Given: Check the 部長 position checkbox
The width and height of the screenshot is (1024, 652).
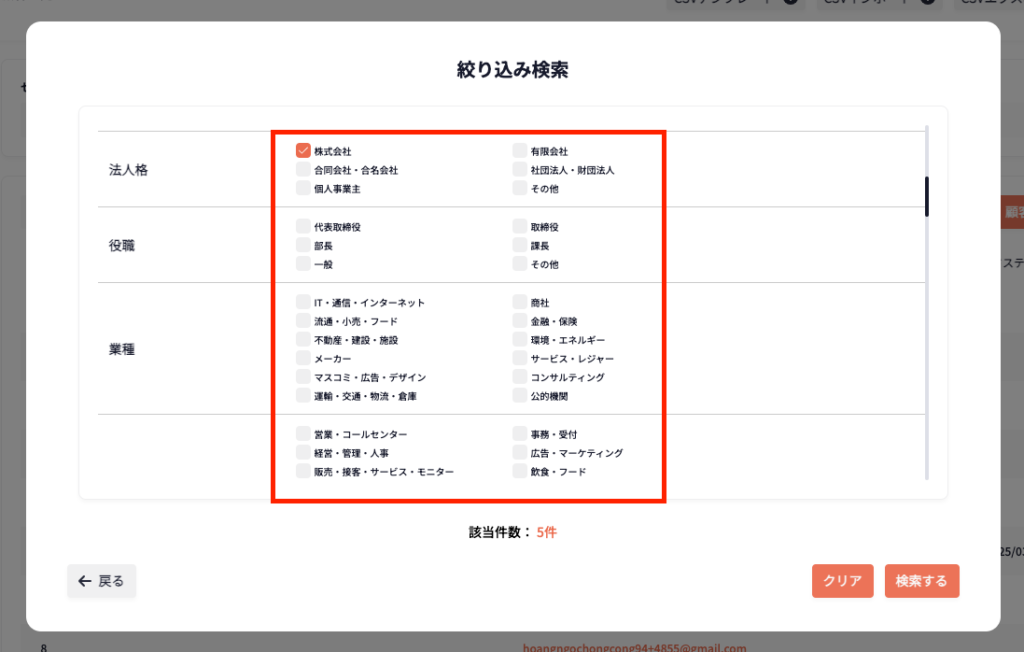Looking at the screenshot, I should pos(303,245).
